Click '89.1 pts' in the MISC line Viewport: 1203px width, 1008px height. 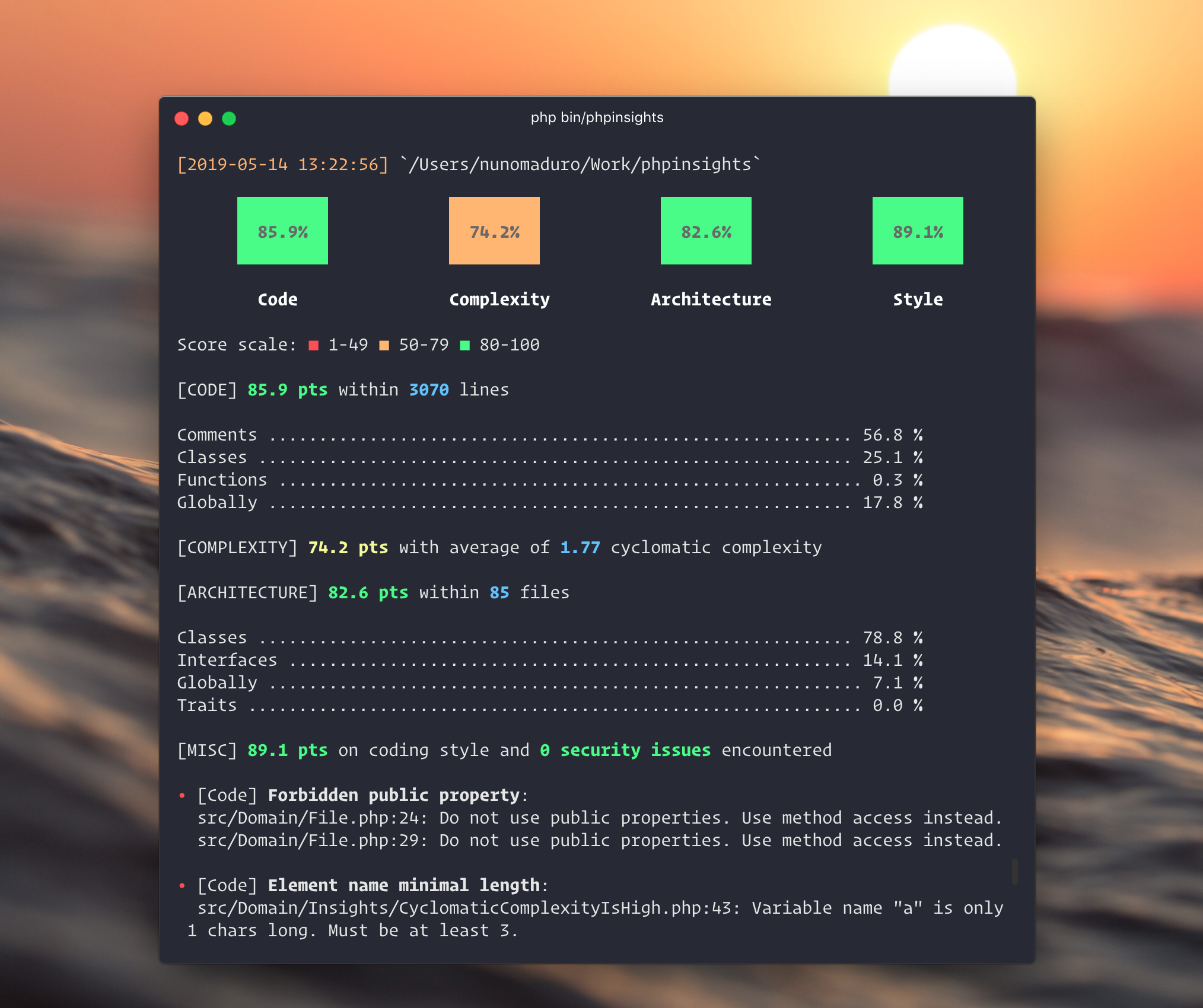tap(288, 750)
